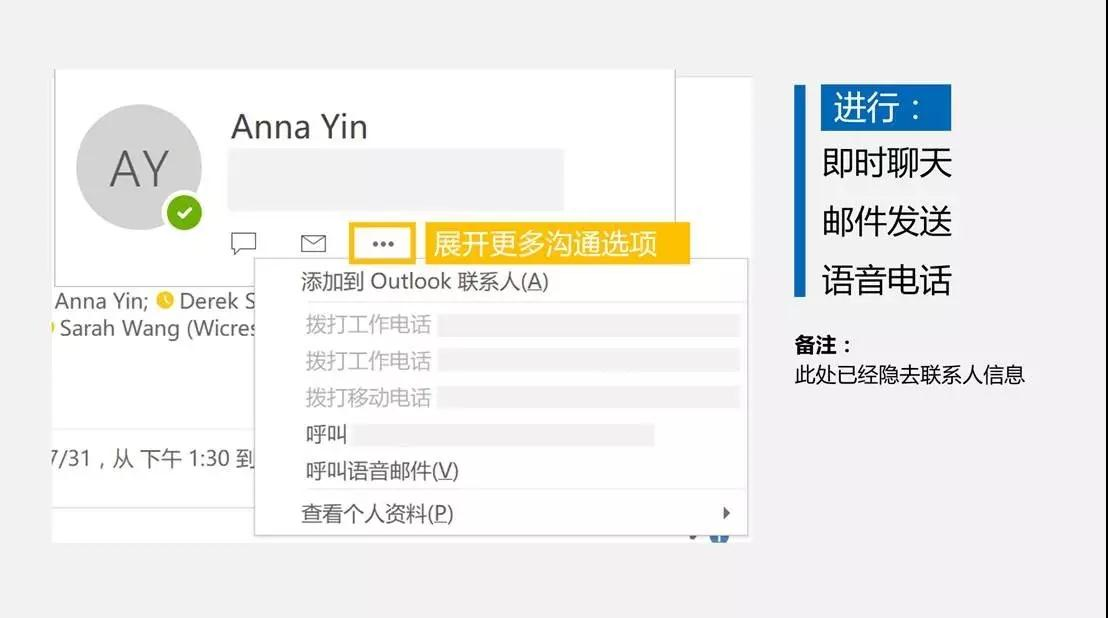
Task: Click the Anna Yin name heading
Action: 299,127
